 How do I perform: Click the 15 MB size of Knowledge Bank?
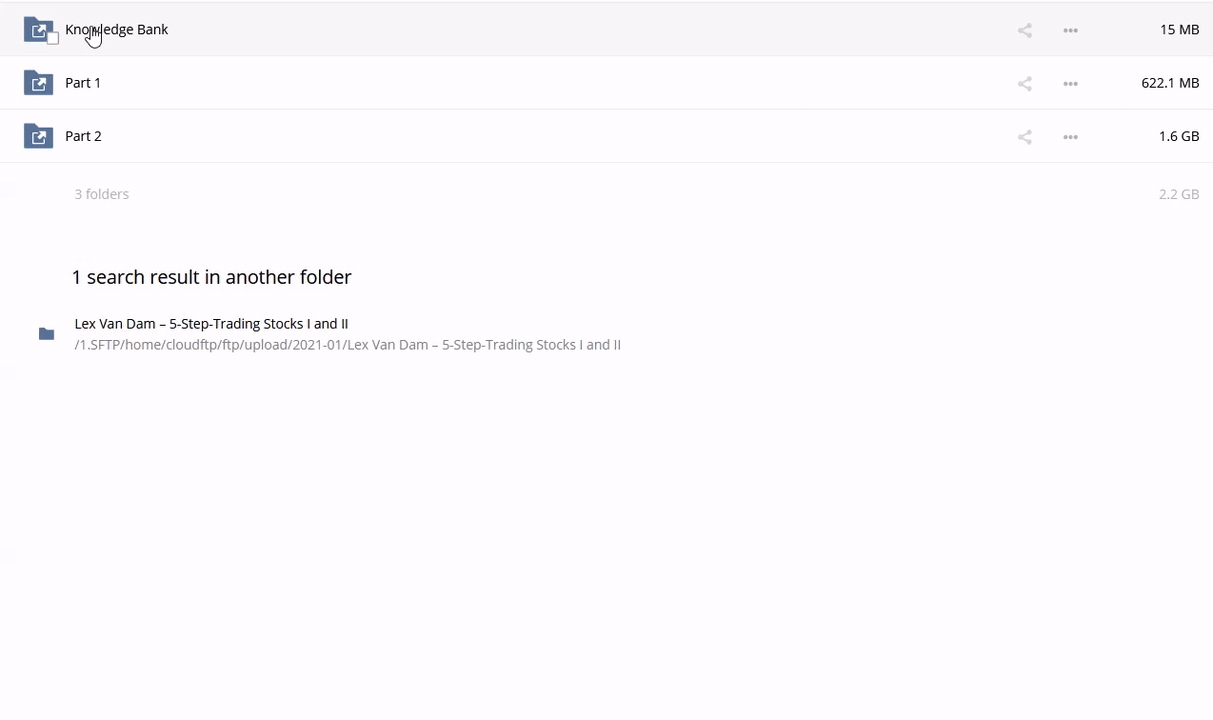click(x=1179, y=30)
